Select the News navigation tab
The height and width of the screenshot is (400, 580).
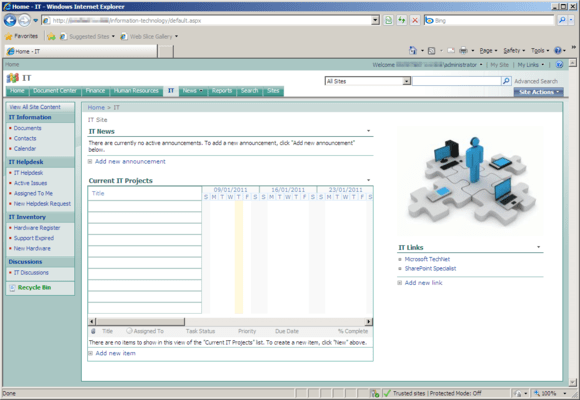[x=192, y=91]
